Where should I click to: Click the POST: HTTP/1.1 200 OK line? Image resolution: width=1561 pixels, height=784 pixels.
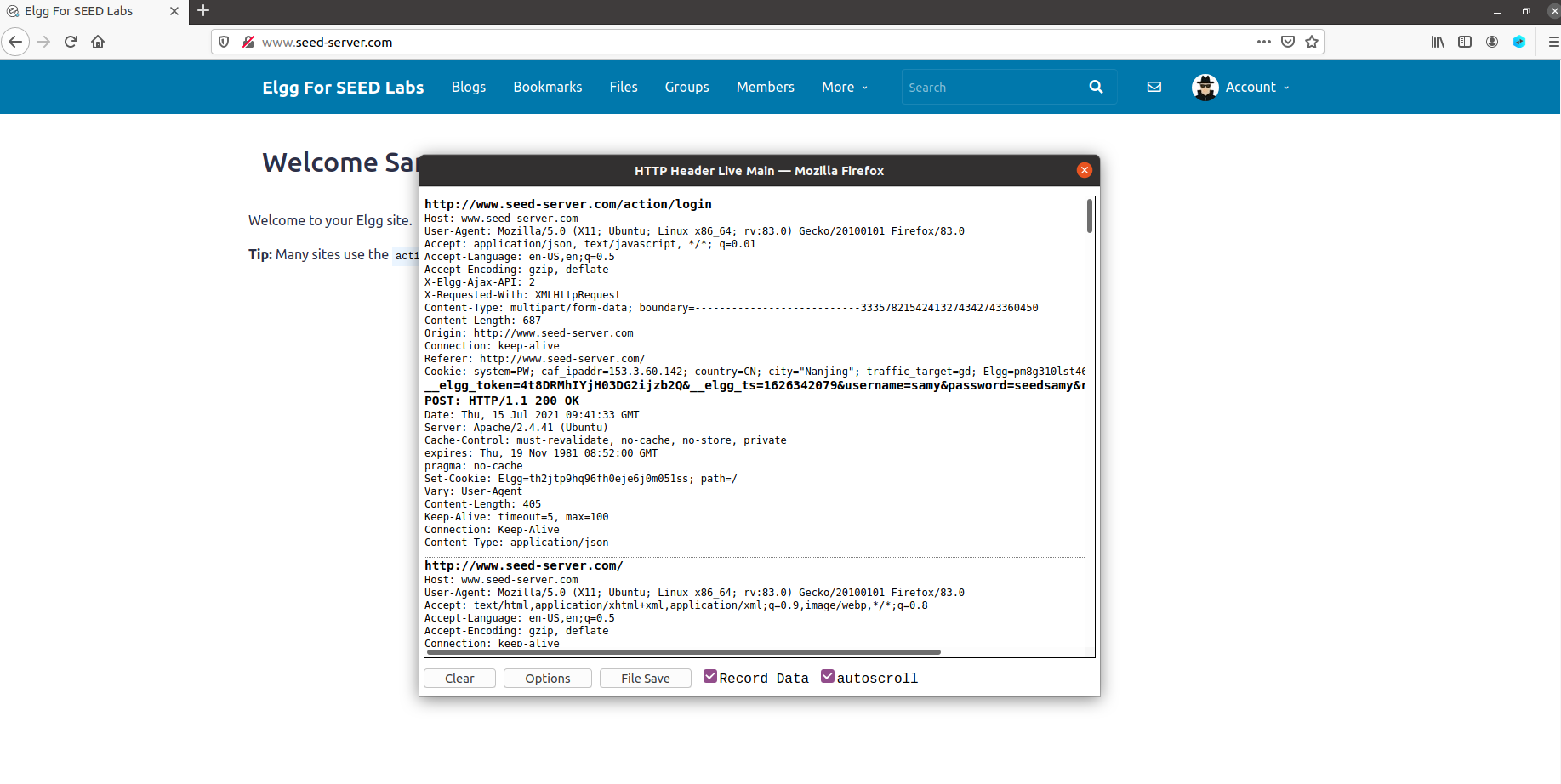(x=502, y=401)
